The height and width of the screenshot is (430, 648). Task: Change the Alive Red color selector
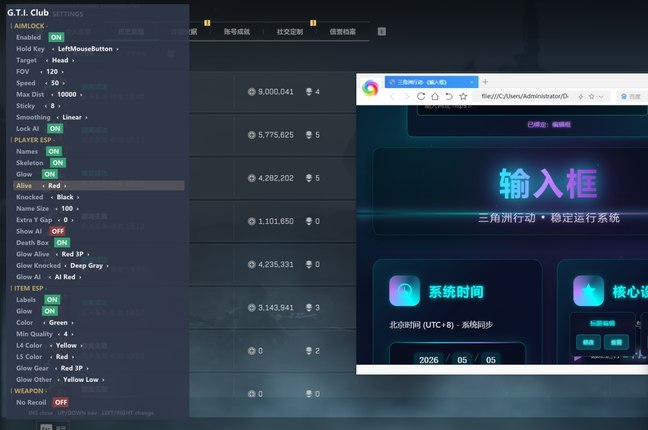[x=54, y=186]
